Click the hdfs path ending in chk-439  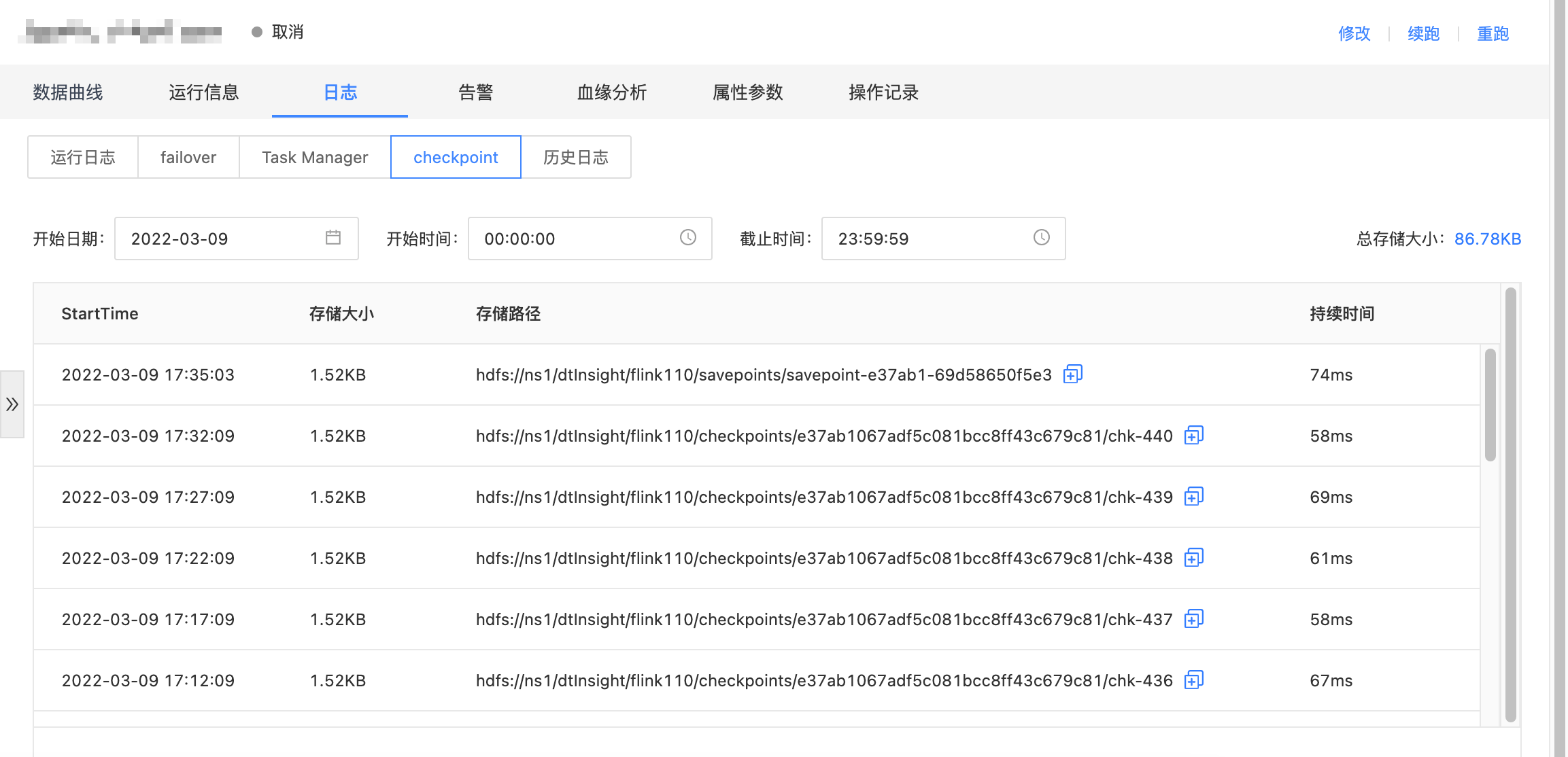(x=824, y=497)
